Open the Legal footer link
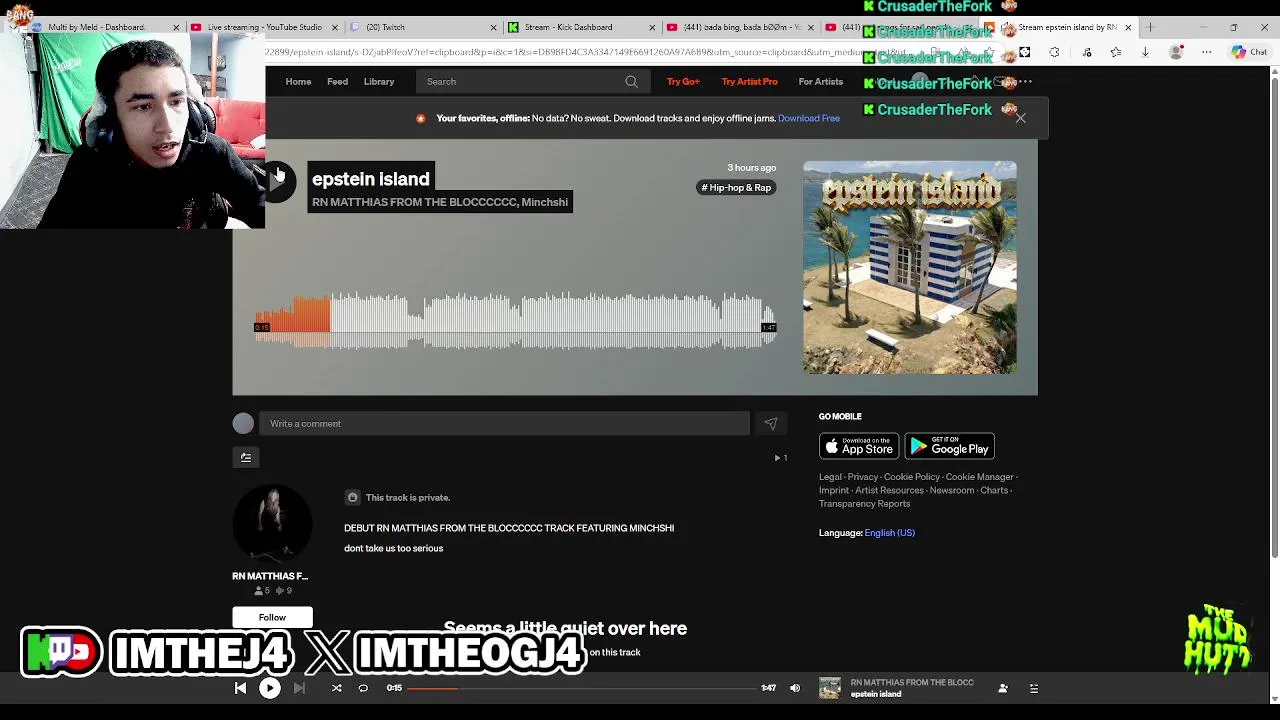Image resolution: width=1280 pixels, height=720 pixels. 830,477
